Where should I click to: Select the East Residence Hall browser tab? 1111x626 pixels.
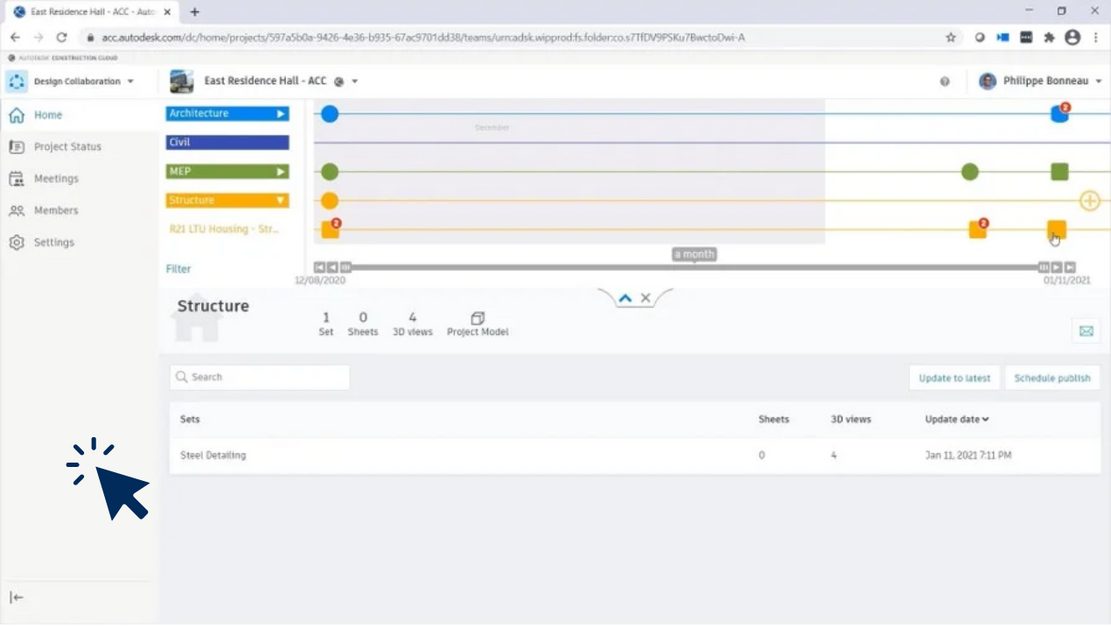pos(85,11)
